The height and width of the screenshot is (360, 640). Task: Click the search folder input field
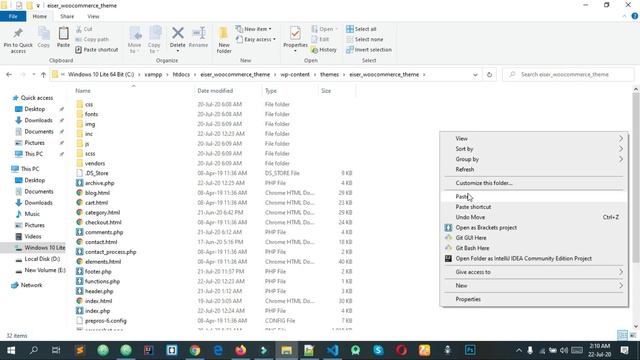pos(569,75)
